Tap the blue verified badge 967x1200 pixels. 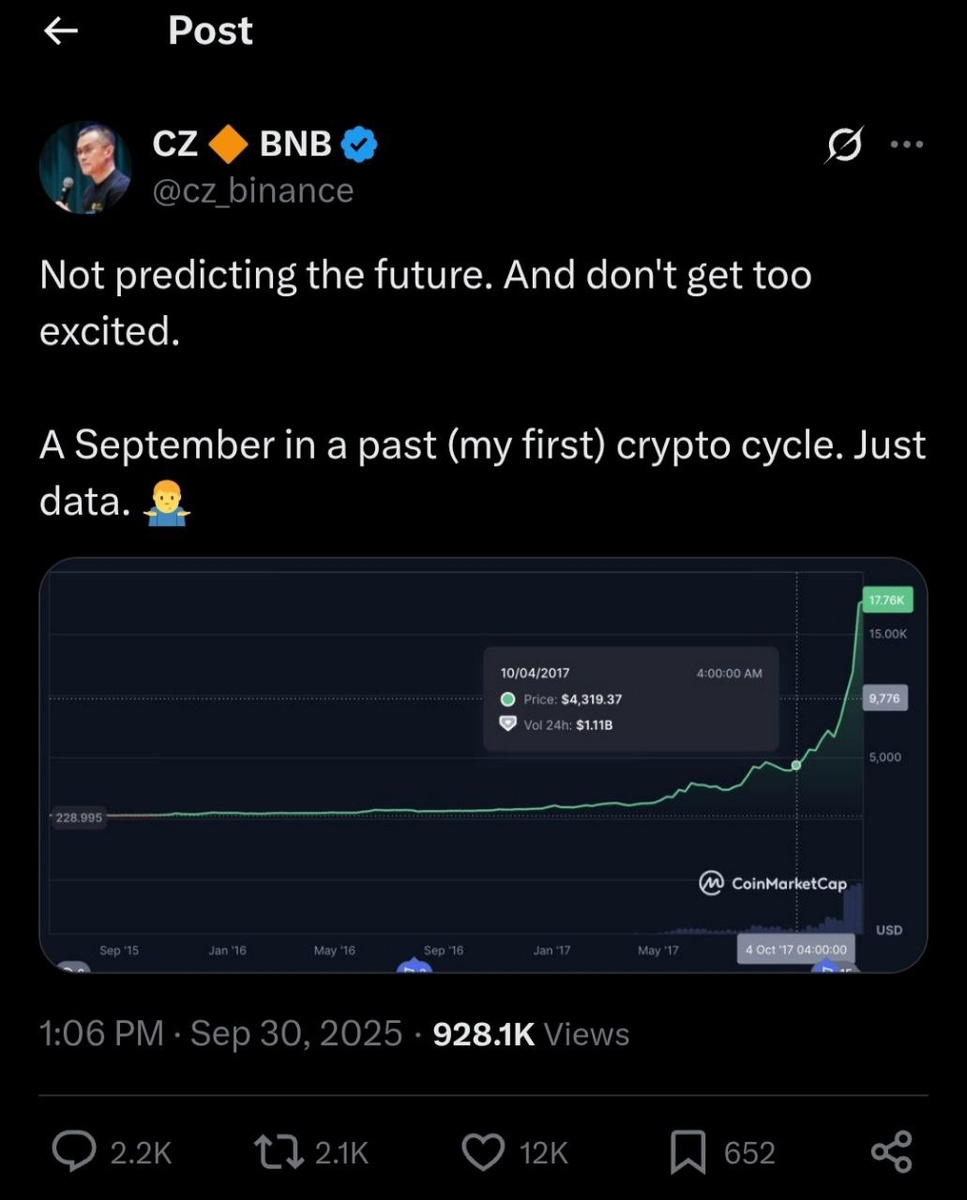(x=359, y=145)
